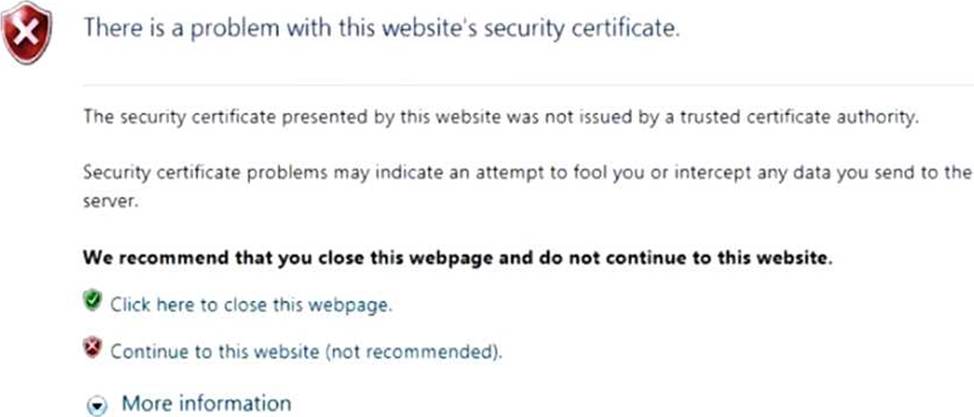This screenshot has width=974, height=417.
Task: Click the green shield checkmark icon
Action: (x=92, y=300)
